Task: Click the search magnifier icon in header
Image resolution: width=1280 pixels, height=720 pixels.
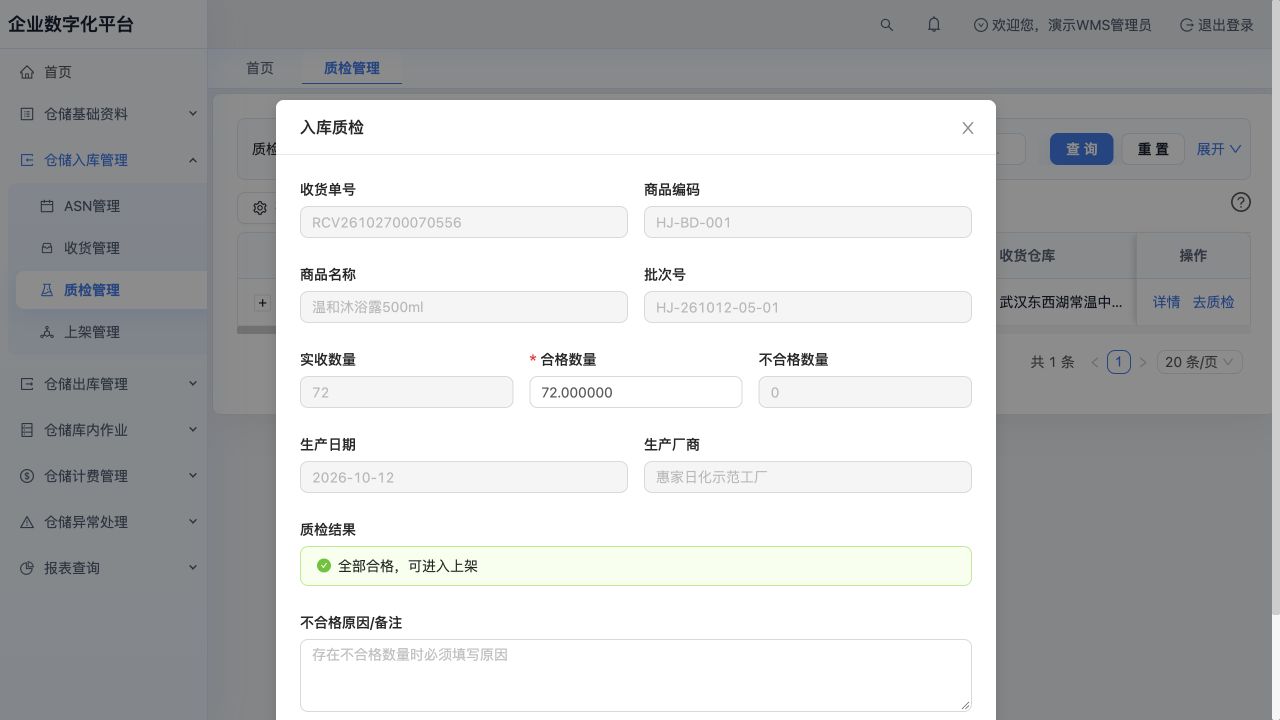Action: (x=886, y=25)
